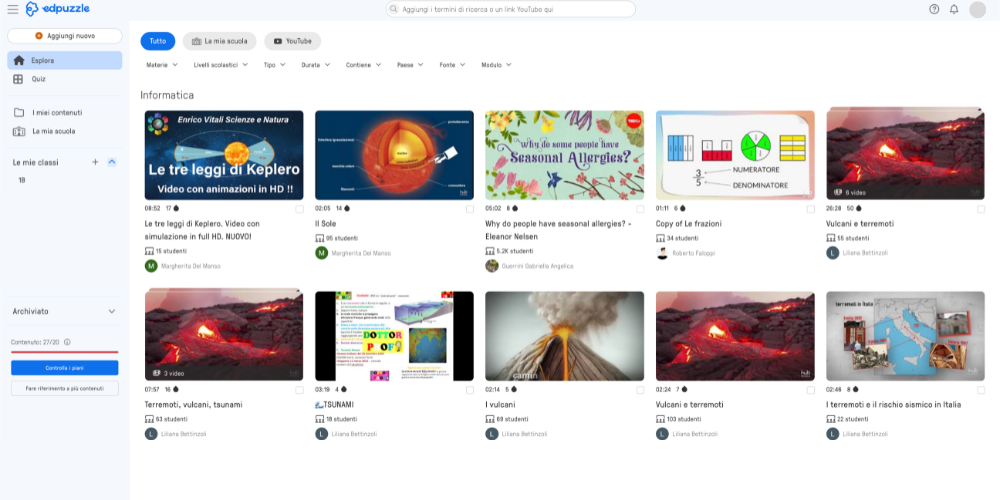Click camera icon in La mia scuola chip
Image resolution: width=1000 pixels, height=500 pixels.
click(x=196, y=41)
